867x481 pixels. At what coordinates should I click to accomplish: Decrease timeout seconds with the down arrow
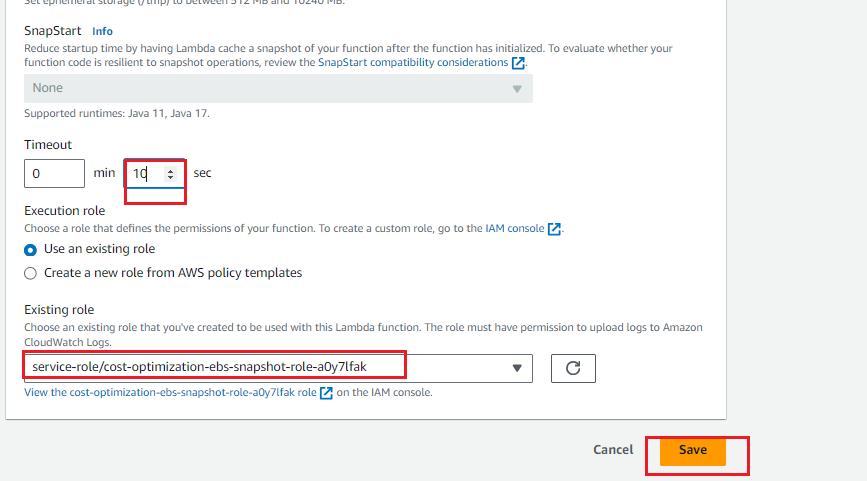point(170,177)
